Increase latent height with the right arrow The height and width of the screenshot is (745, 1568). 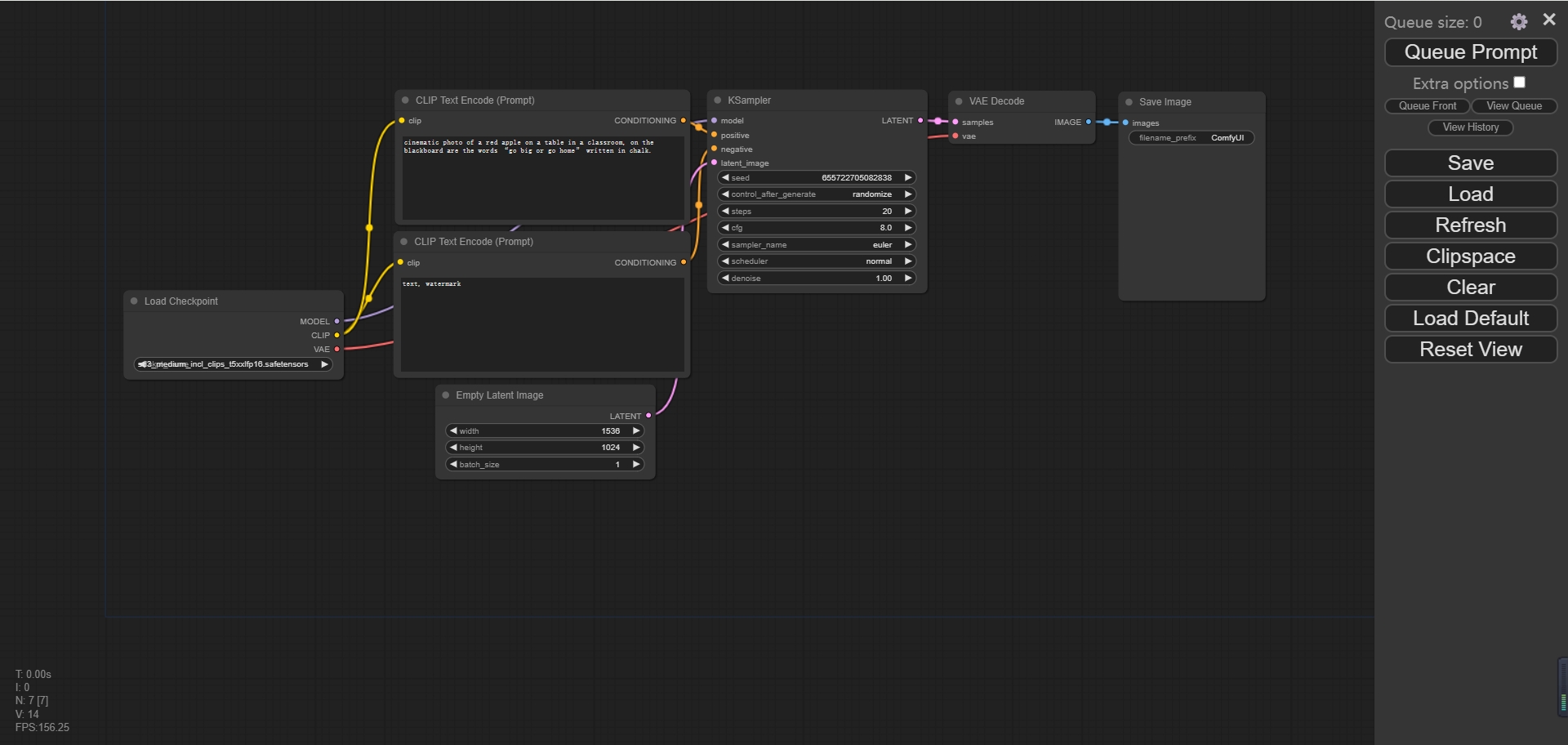[x=635, y=448]
